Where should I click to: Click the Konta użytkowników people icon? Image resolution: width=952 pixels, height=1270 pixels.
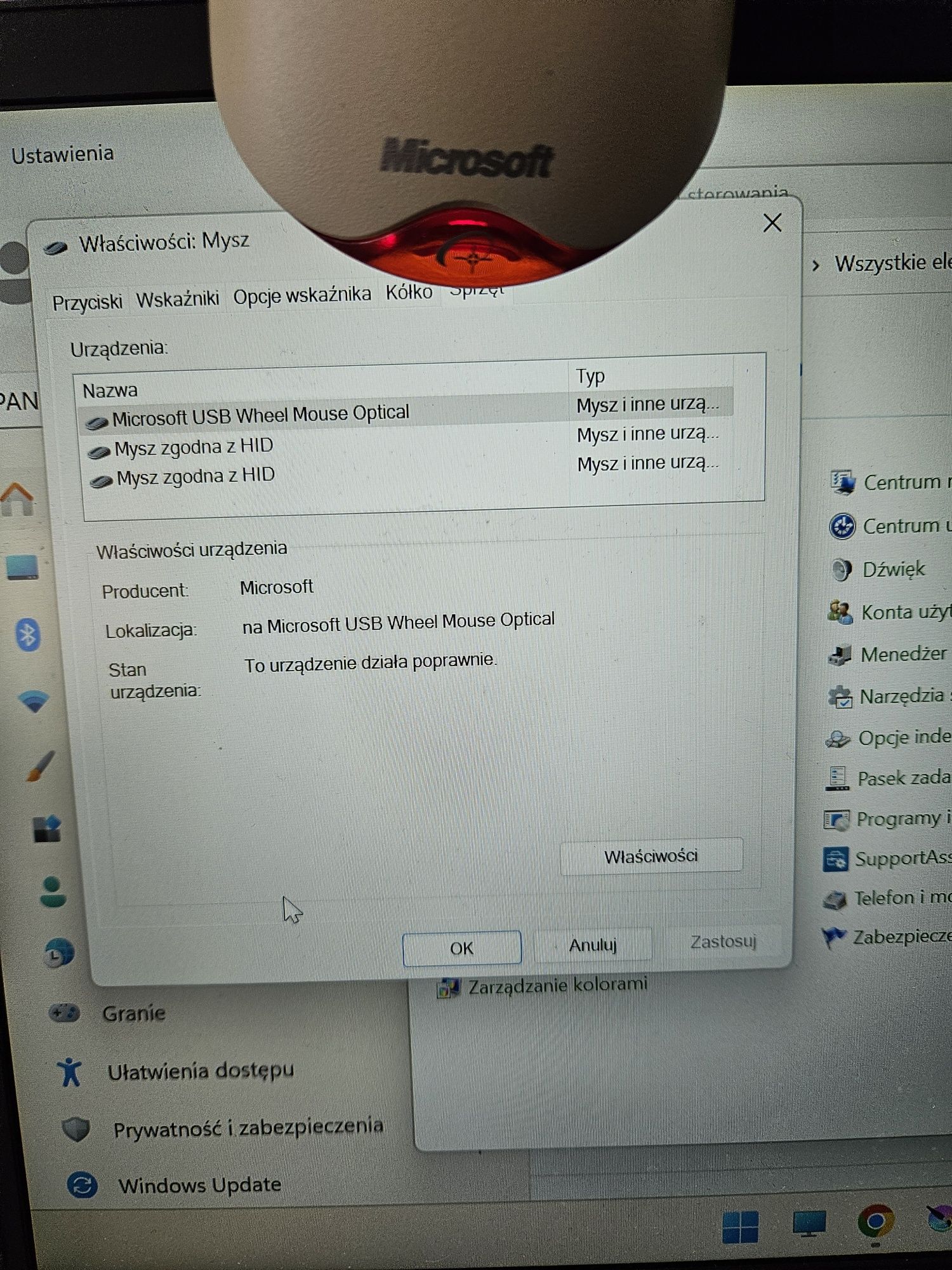pyautogui.click(x=840, y=612)
